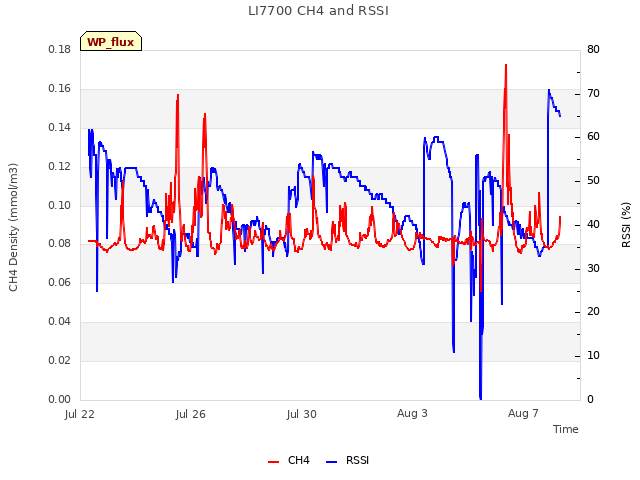This screenshot has width=640, height=480.
Task: Click the 0.16 left axis value
Action: click(x=60, y=89)
